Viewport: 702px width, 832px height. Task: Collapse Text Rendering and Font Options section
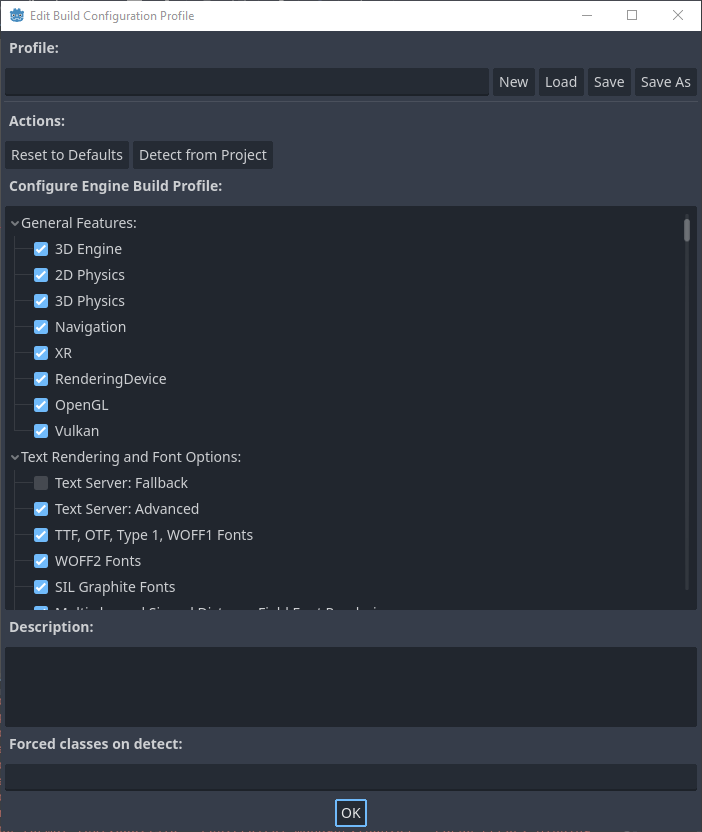pos(15,457)
